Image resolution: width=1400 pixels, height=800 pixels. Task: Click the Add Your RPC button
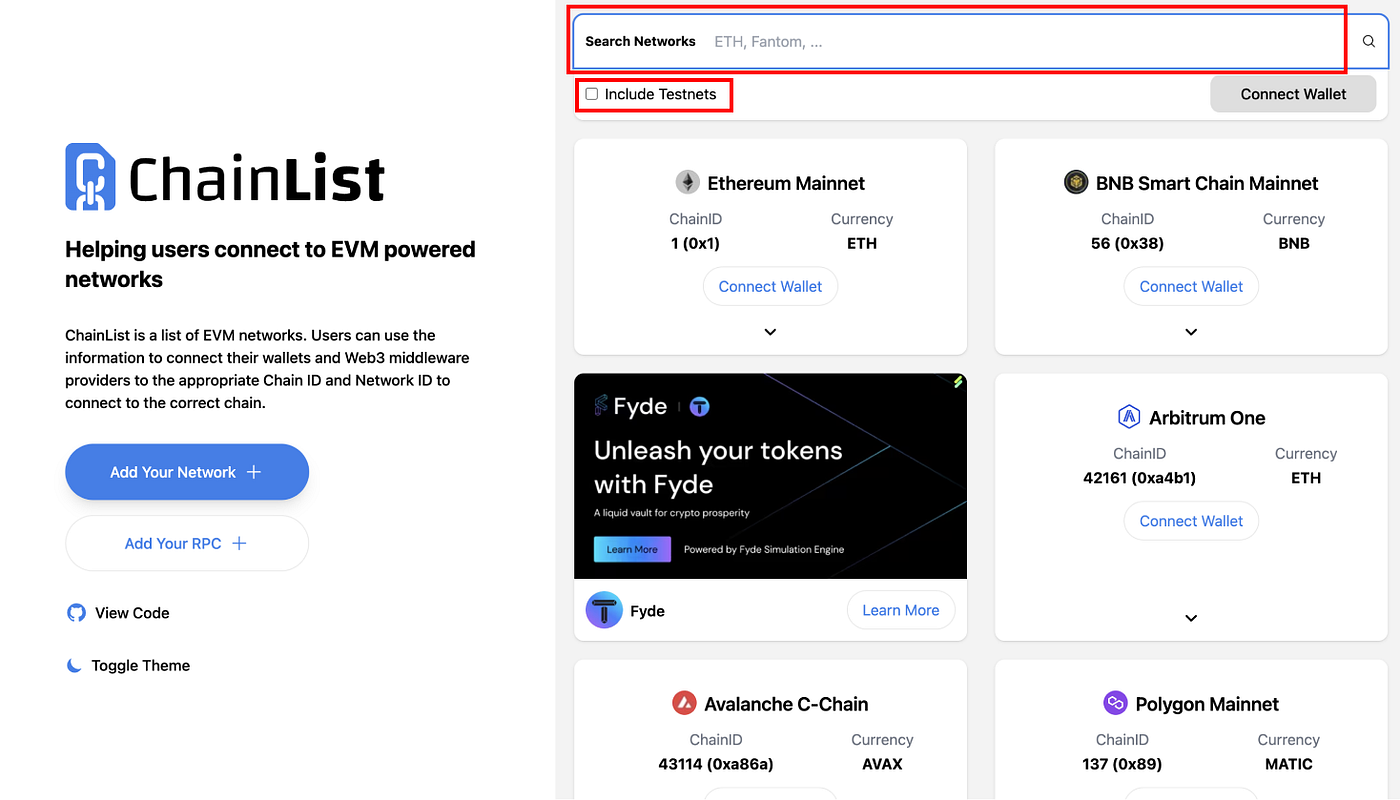click(187, 543)
